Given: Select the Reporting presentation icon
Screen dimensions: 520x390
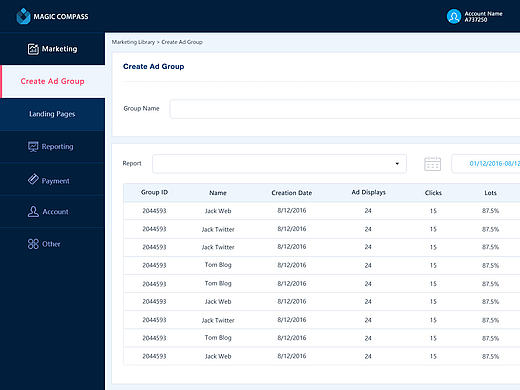Looking at the screenshot, I should 33,146.
